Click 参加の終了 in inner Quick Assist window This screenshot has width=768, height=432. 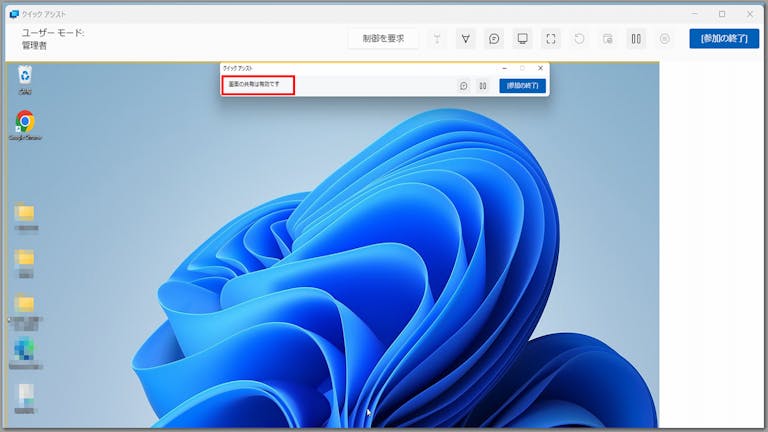tap(522, 86)
